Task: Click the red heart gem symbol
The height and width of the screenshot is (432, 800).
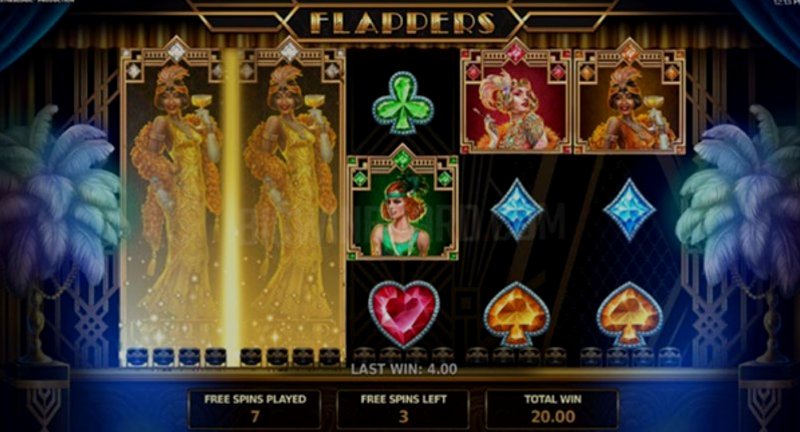Action: coord(403,313)
